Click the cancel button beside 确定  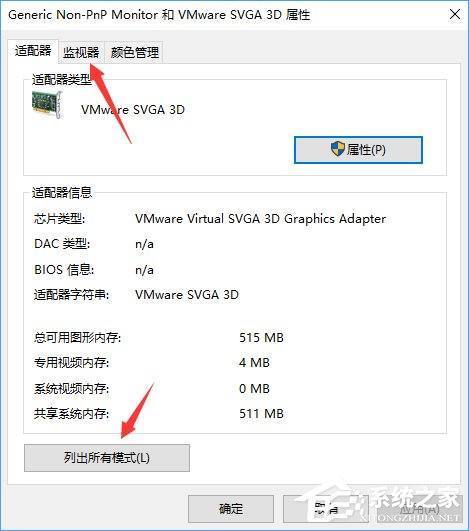(325, 509)
